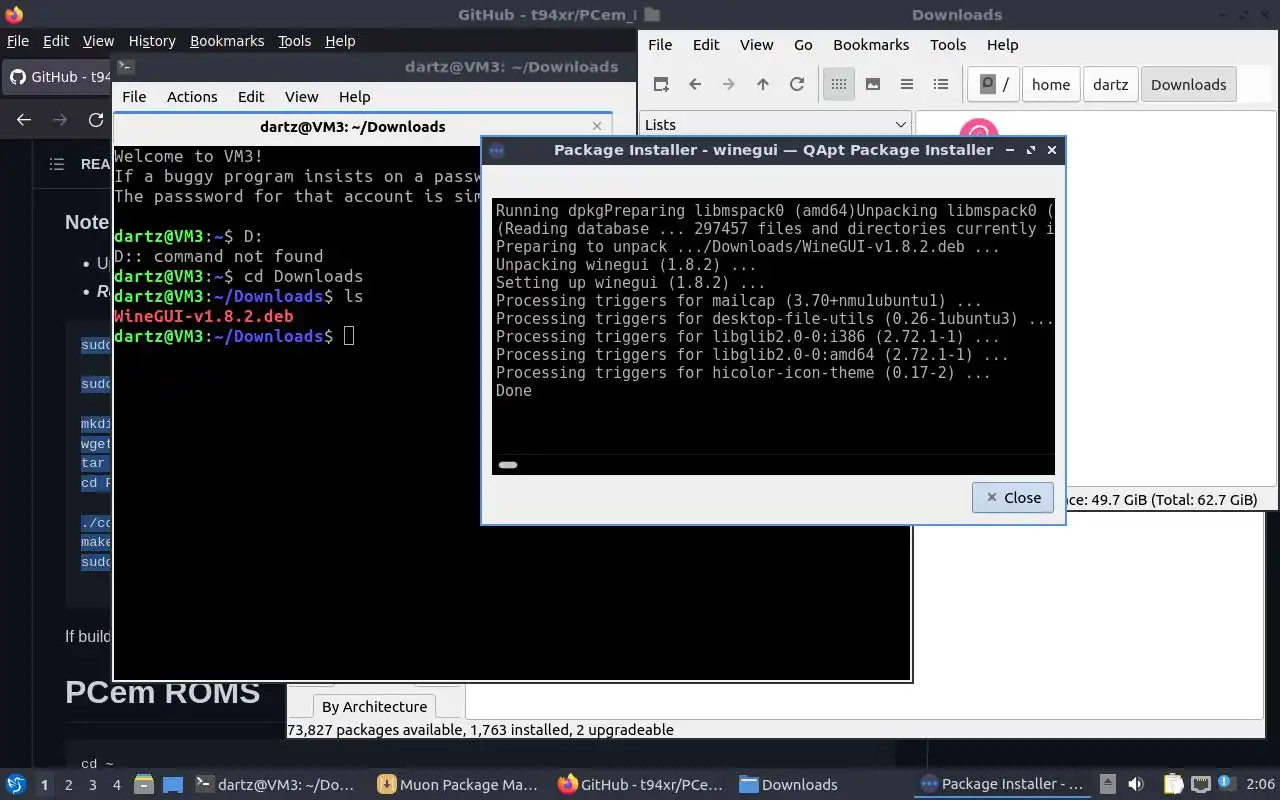Go forward in file manager toolbar
This screenshot has height=800, width=1280.
tap(729, 84)
